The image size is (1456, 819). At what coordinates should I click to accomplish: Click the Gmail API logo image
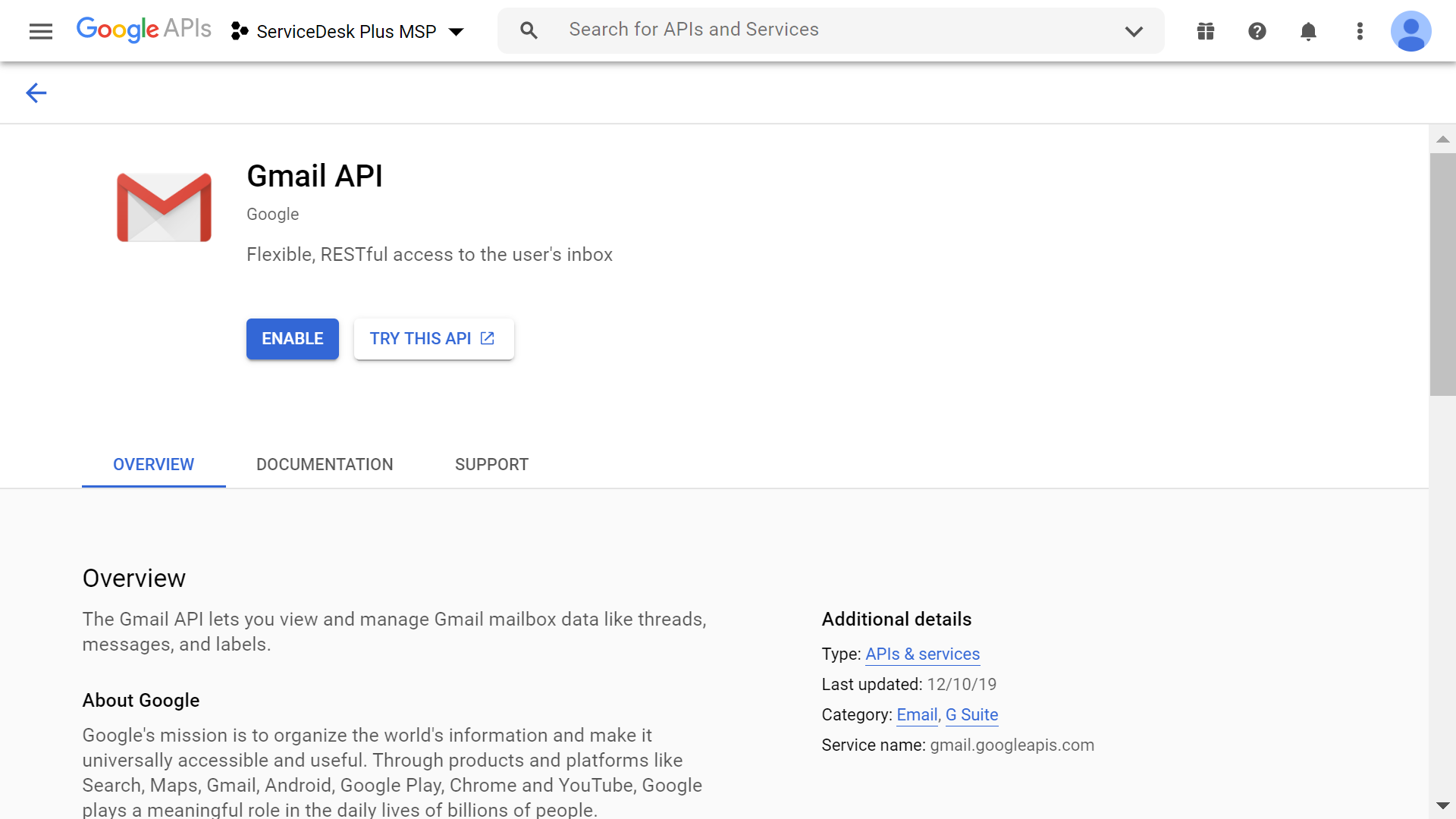[x=163, y=206]
